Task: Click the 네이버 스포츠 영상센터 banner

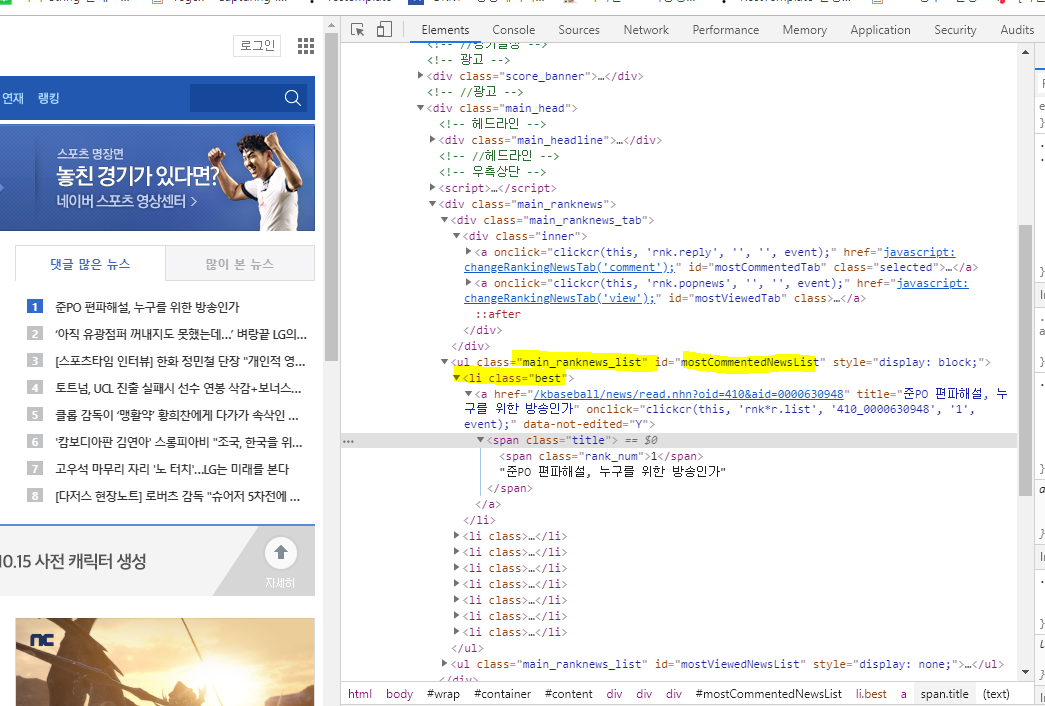Action: (x=157, y=177)
